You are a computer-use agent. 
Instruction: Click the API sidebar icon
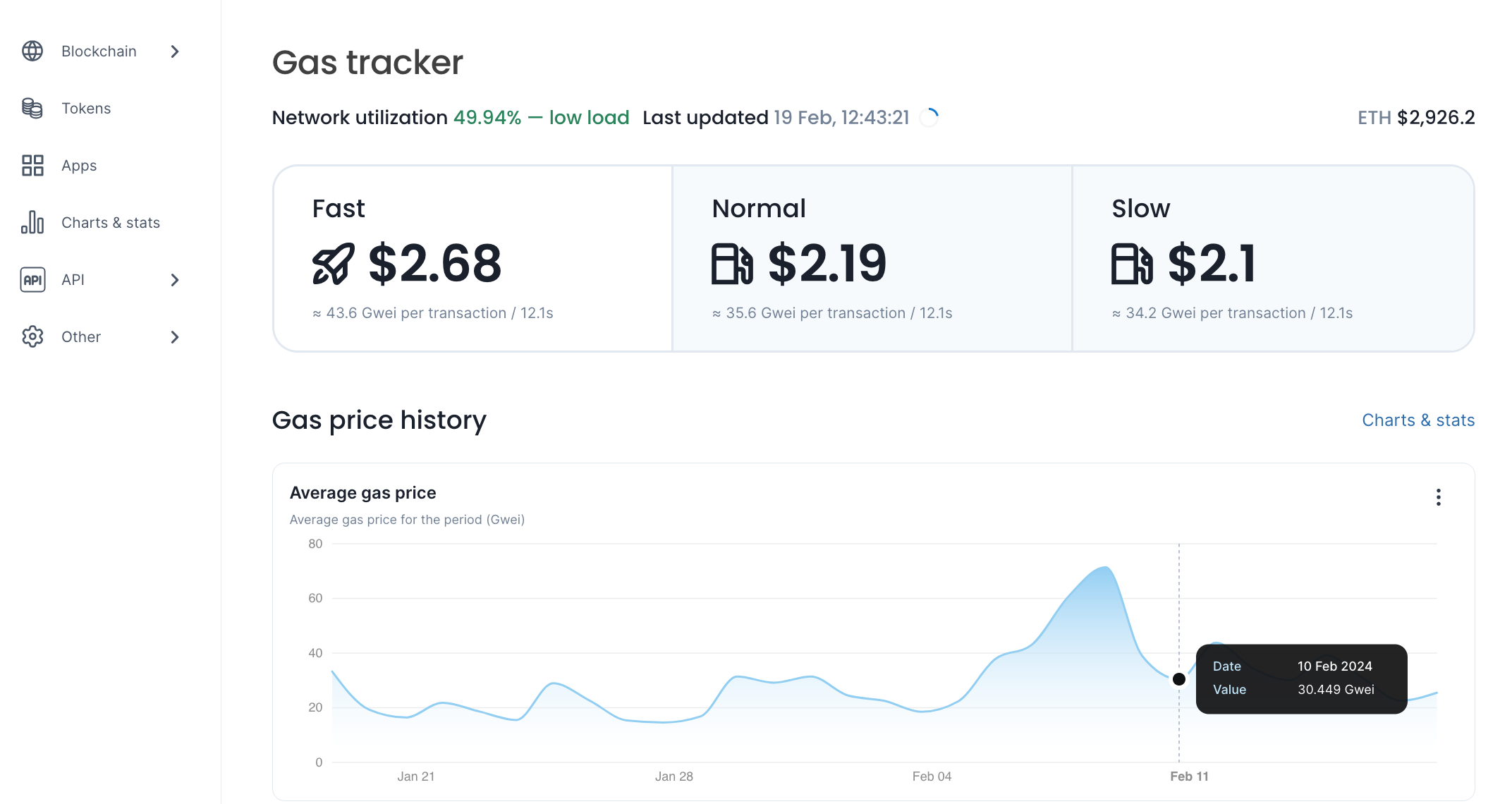coord(33,279)
